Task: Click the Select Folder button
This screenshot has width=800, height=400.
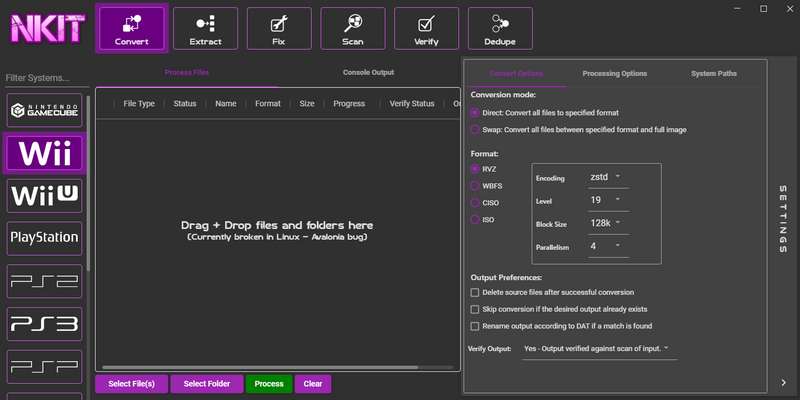Action: 207,384
